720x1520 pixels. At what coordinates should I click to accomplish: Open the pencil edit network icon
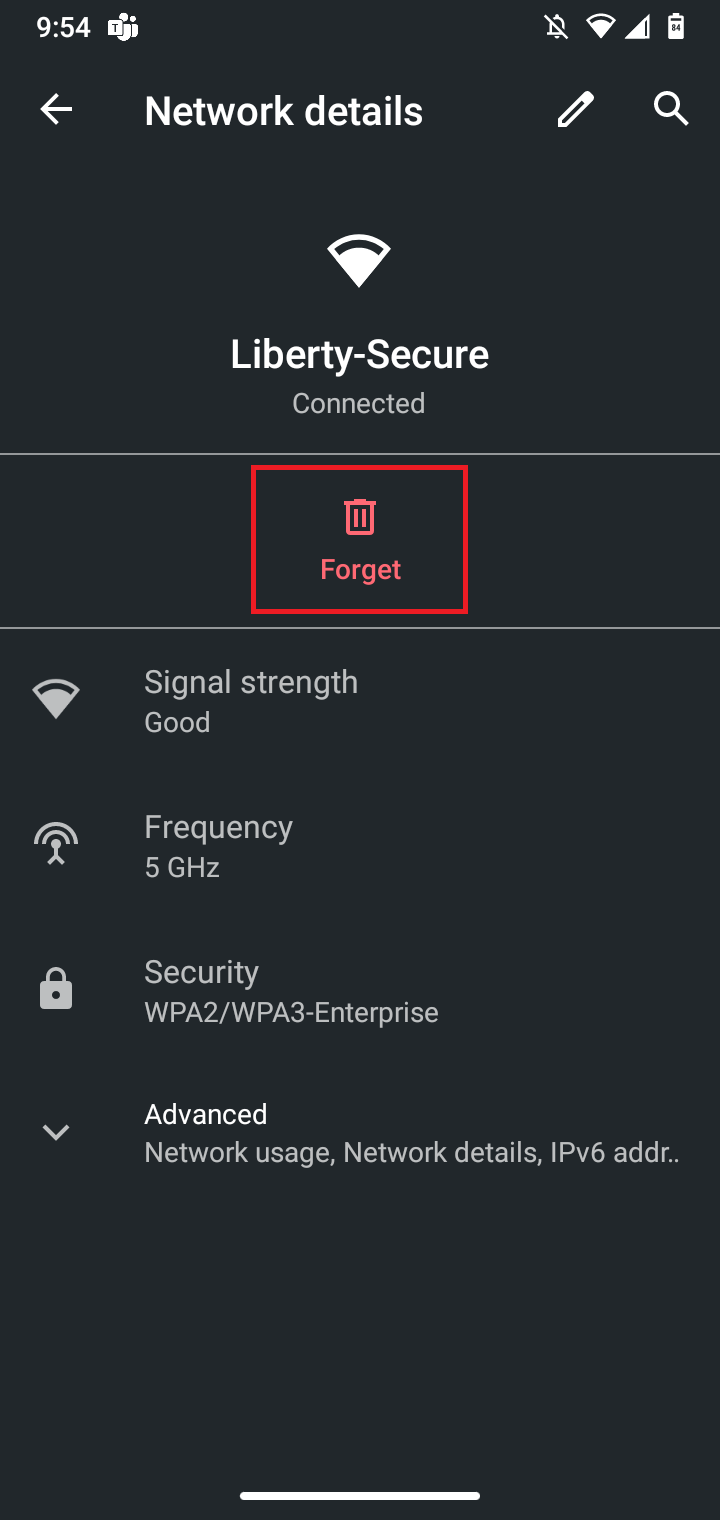click(x=575, y=110)
